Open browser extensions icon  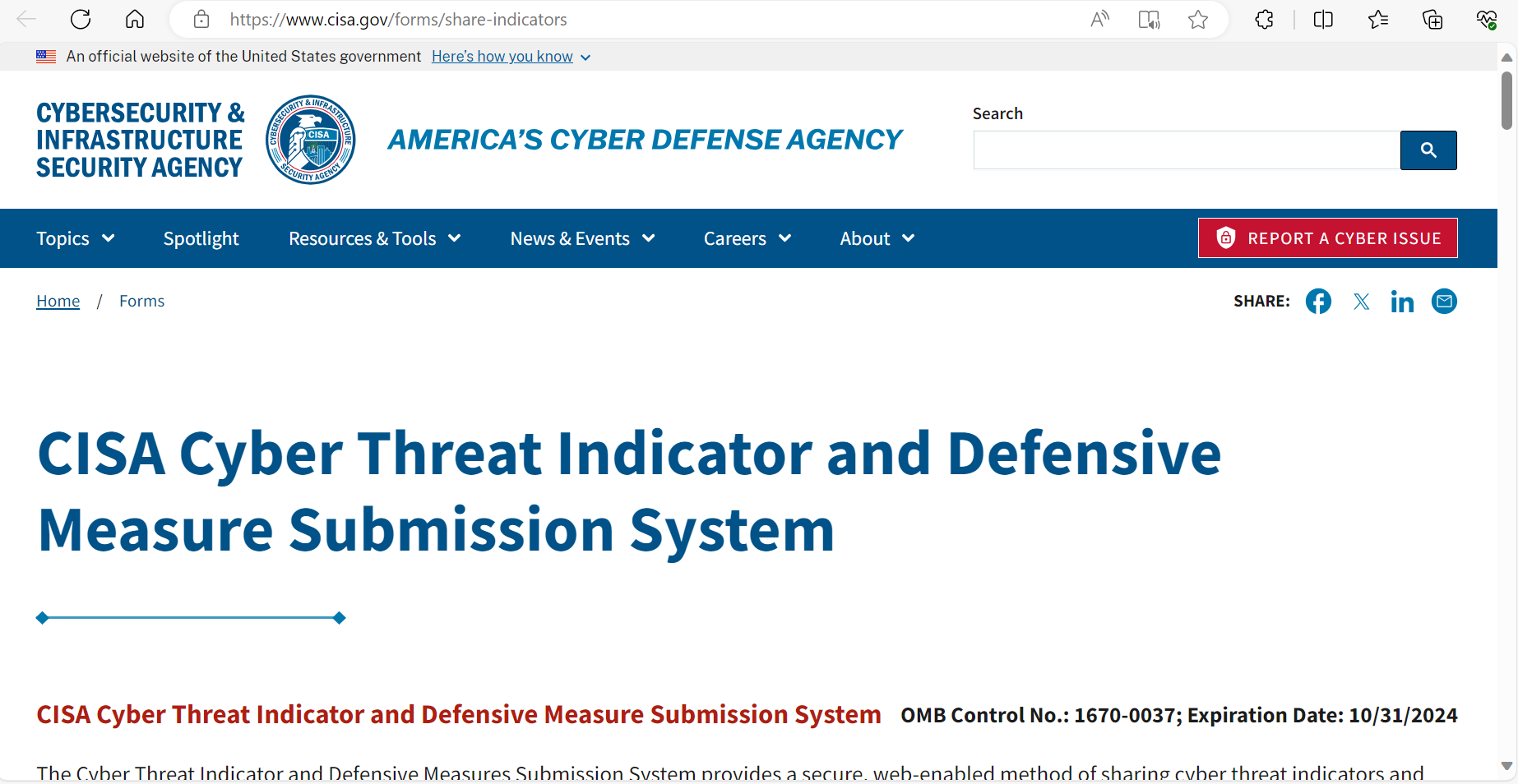pyautogui.click(x=1265, y=20)
